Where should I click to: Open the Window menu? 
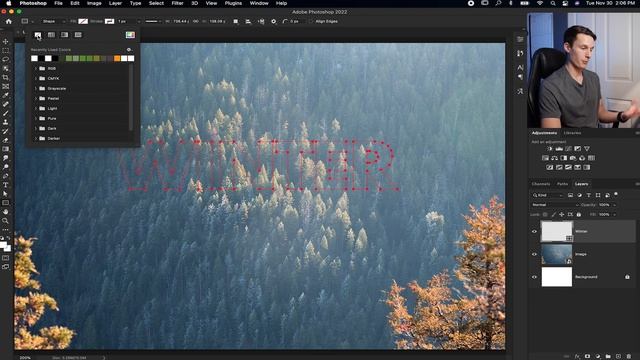point(259,3)
